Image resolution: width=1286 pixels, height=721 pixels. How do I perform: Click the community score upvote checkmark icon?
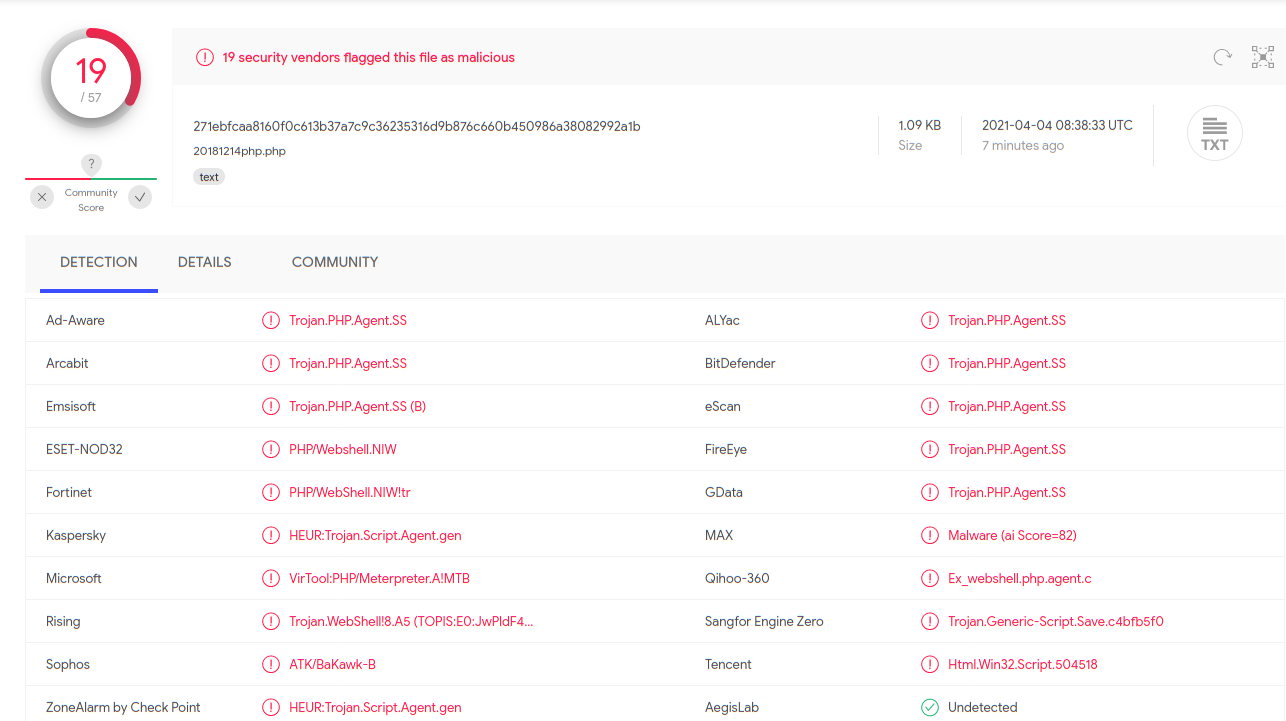(x=140, y=197)
